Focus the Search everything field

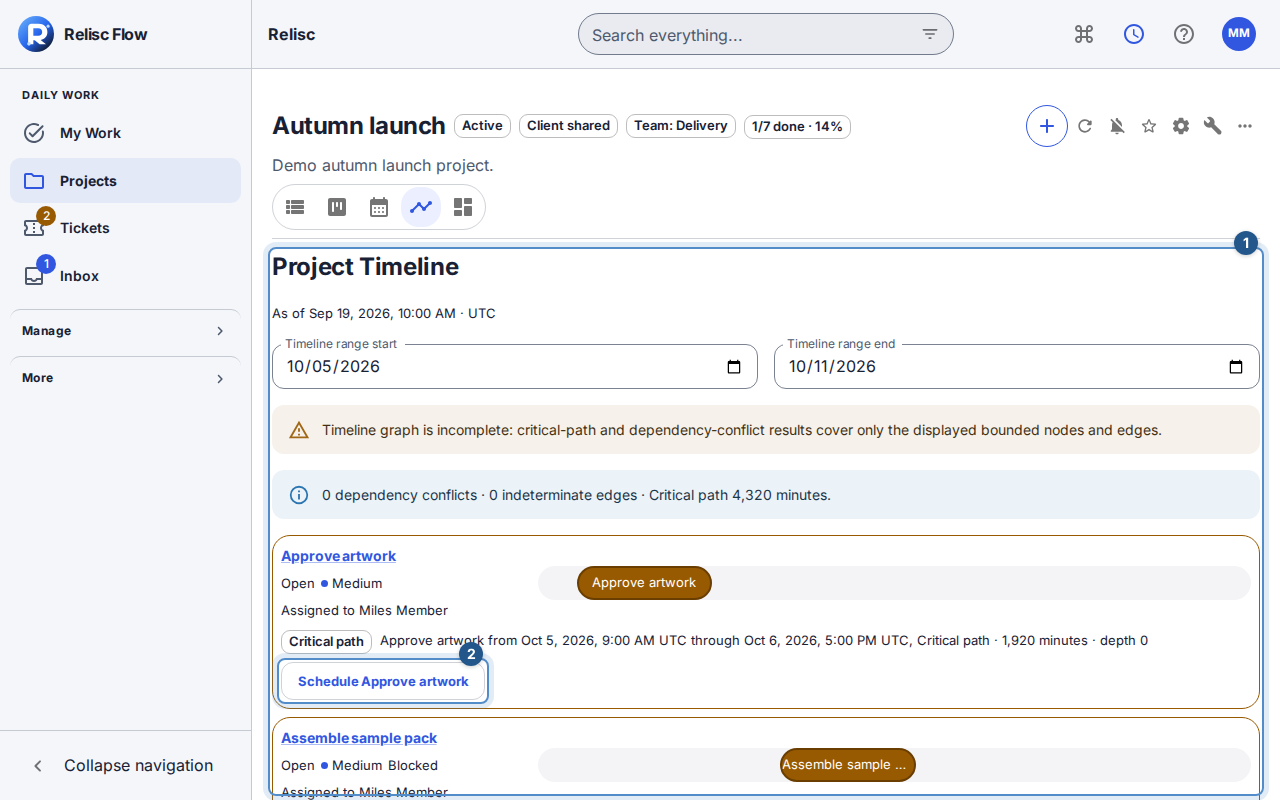pos(766,34)
